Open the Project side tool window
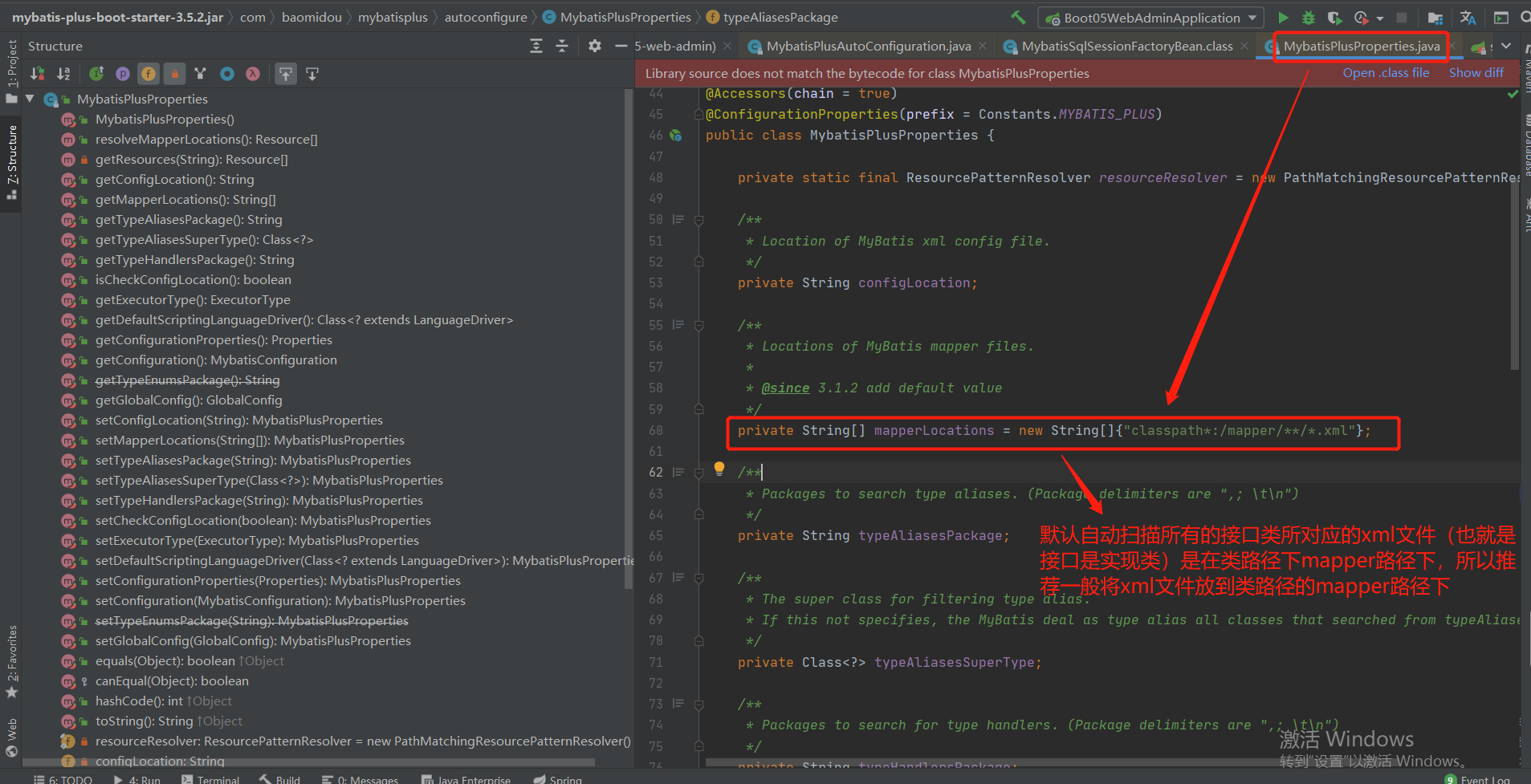This screenshot has width=1531, height=784. 11,72
